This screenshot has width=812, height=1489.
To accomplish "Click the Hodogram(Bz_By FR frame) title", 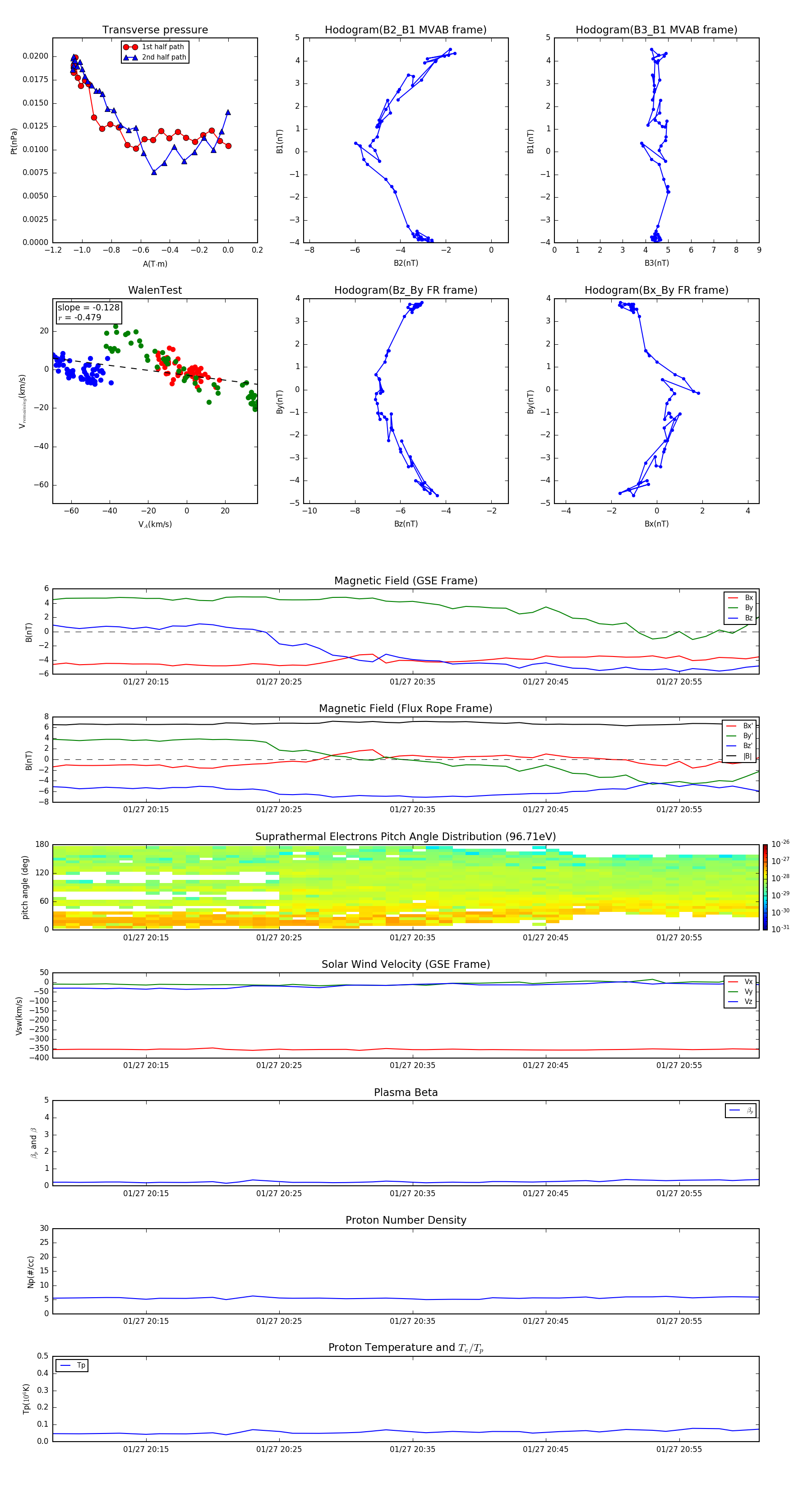I will coord(406,290).
